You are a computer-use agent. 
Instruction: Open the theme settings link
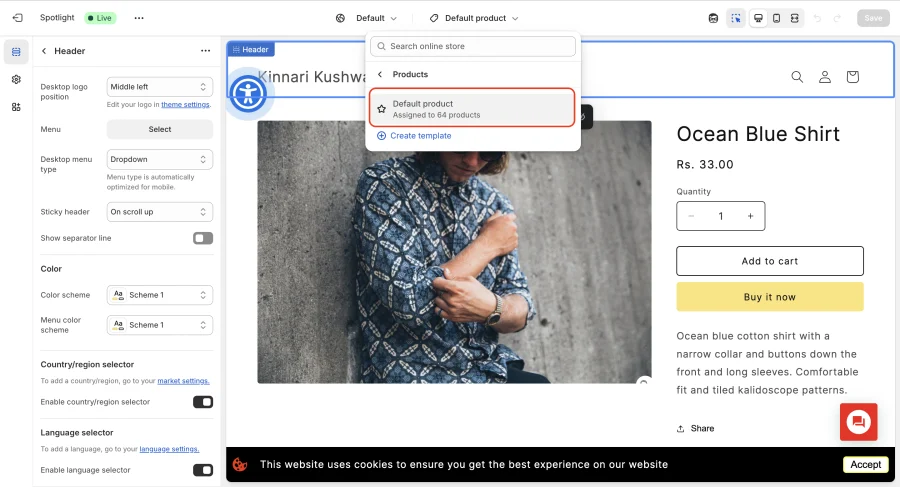click(x=185, y=105)
